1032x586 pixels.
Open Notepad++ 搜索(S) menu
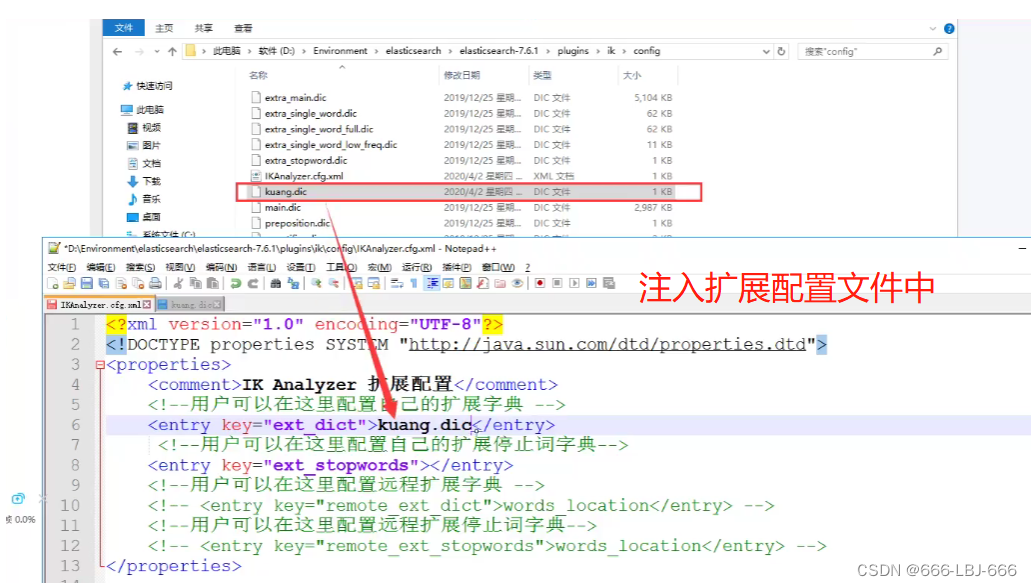tap(140, 267)
